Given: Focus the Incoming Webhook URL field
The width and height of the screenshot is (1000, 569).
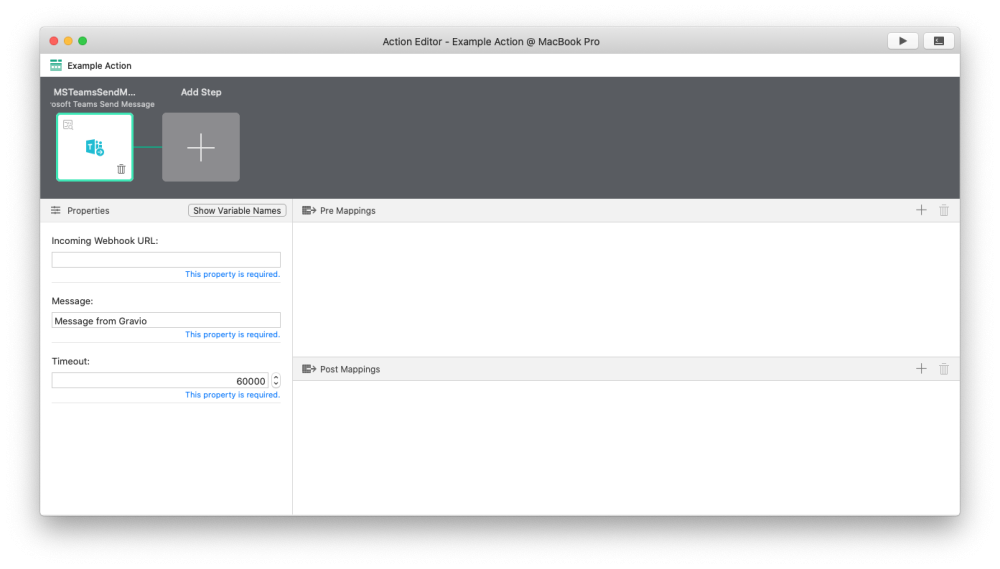Looking at the screenshot, I should point(166,260).
